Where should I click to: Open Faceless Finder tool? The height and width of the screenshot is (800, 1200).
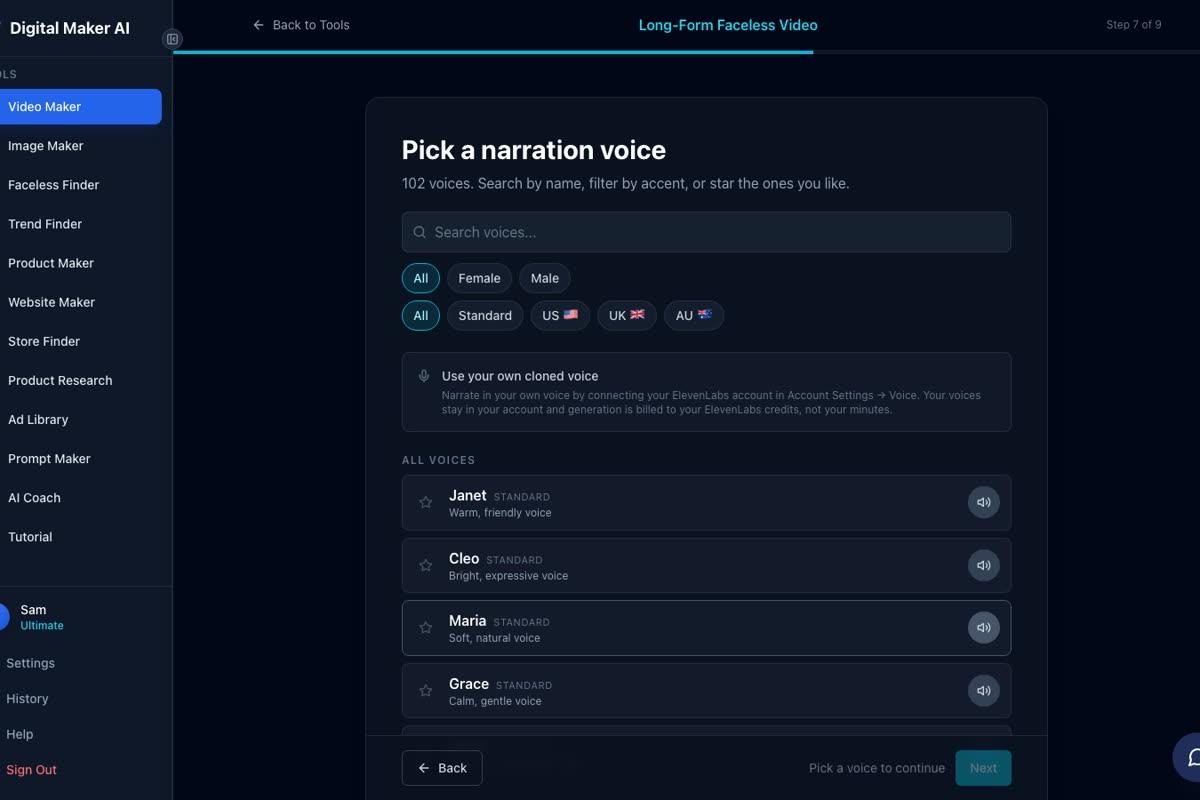80,185
